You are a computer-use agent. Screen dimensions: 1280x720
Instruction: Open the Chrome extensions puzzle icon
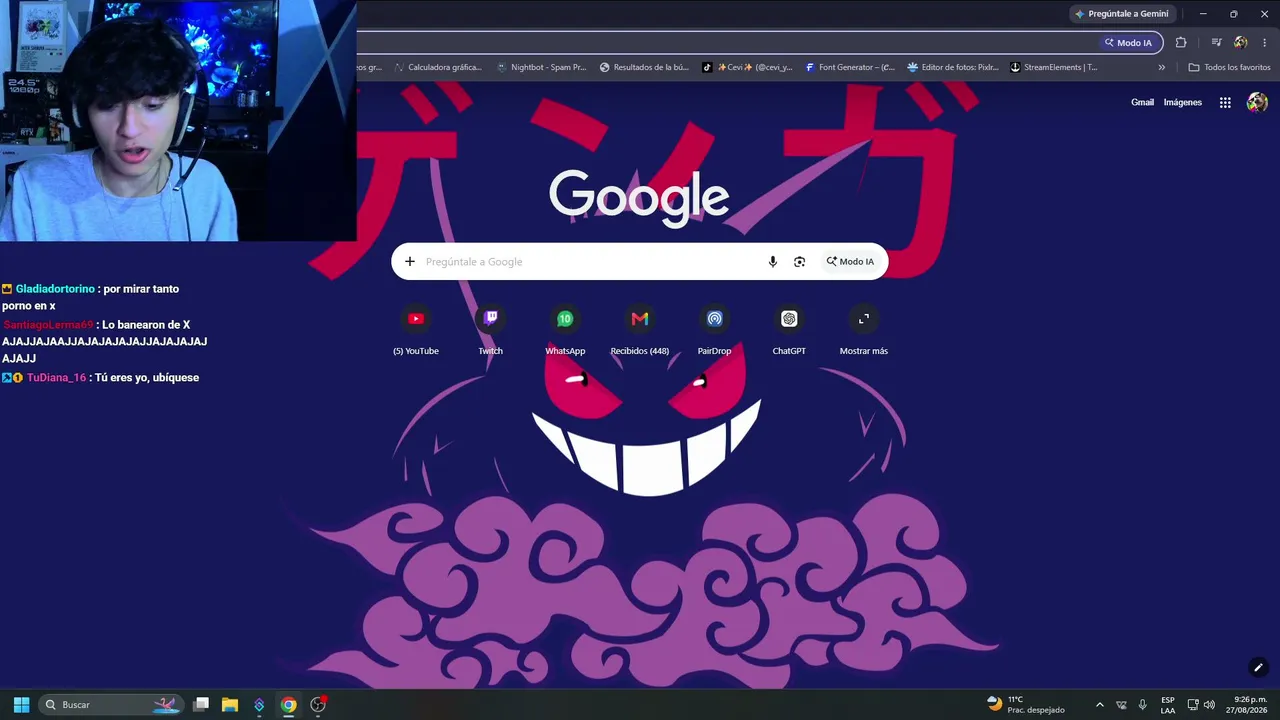[1181, 43]
